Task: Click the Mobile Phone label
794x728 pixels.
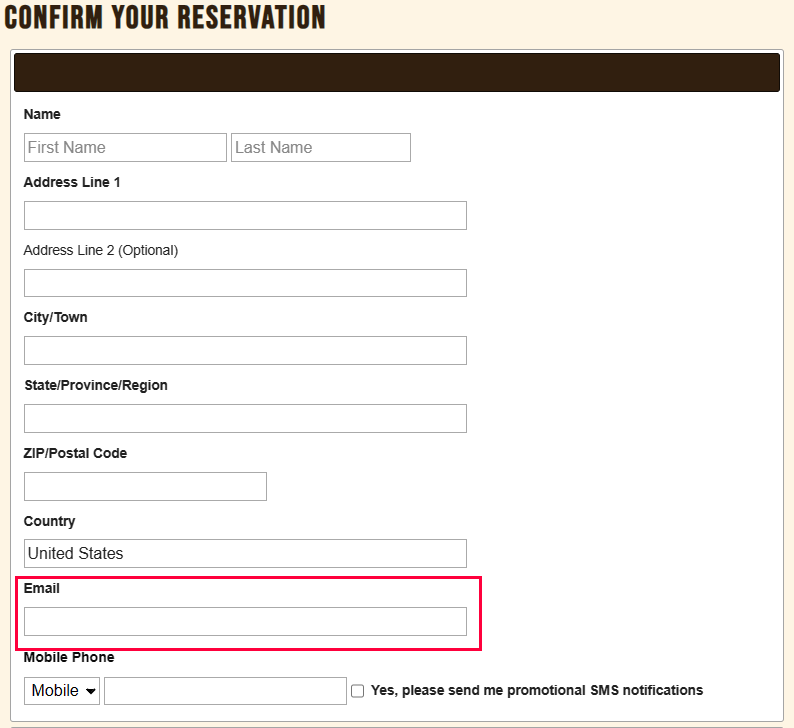Action: (x=69, y=657)
